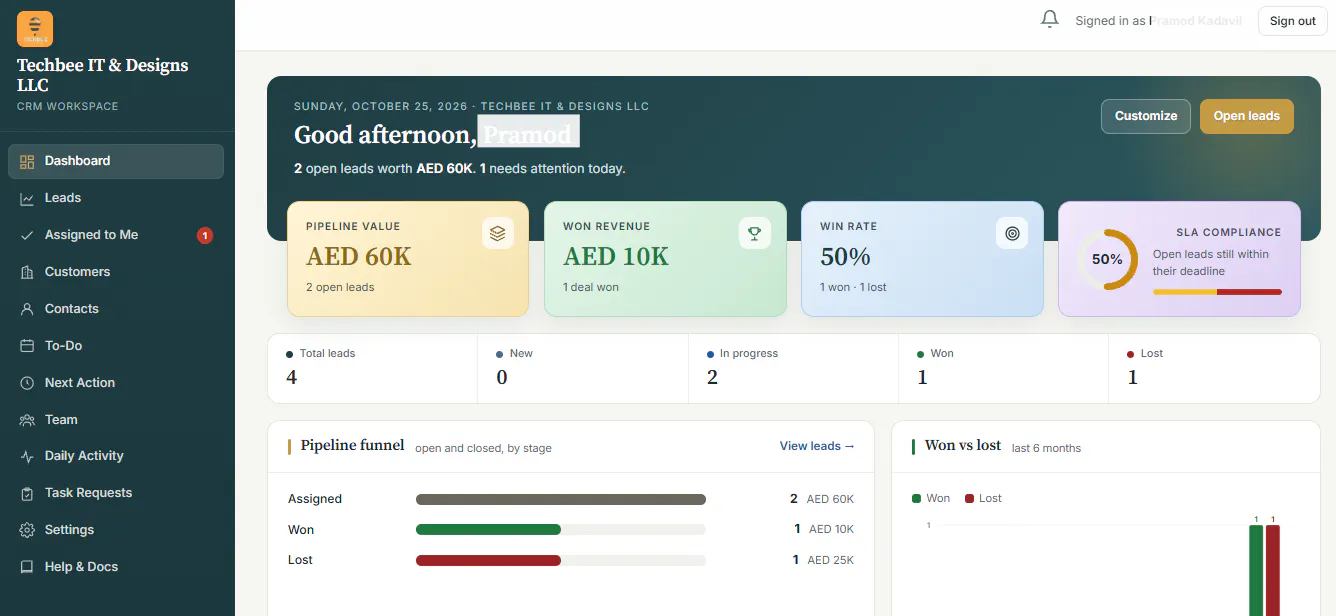Click the Techbee logo in the sidebar

tap(35, 29)
